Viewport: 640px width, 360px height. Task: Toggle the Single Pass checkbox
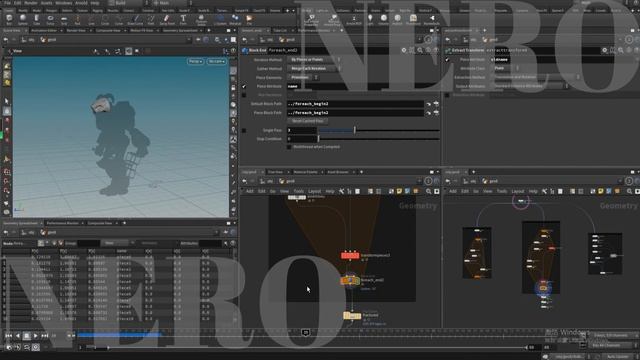pyautogui.click(x=244, y=130)
